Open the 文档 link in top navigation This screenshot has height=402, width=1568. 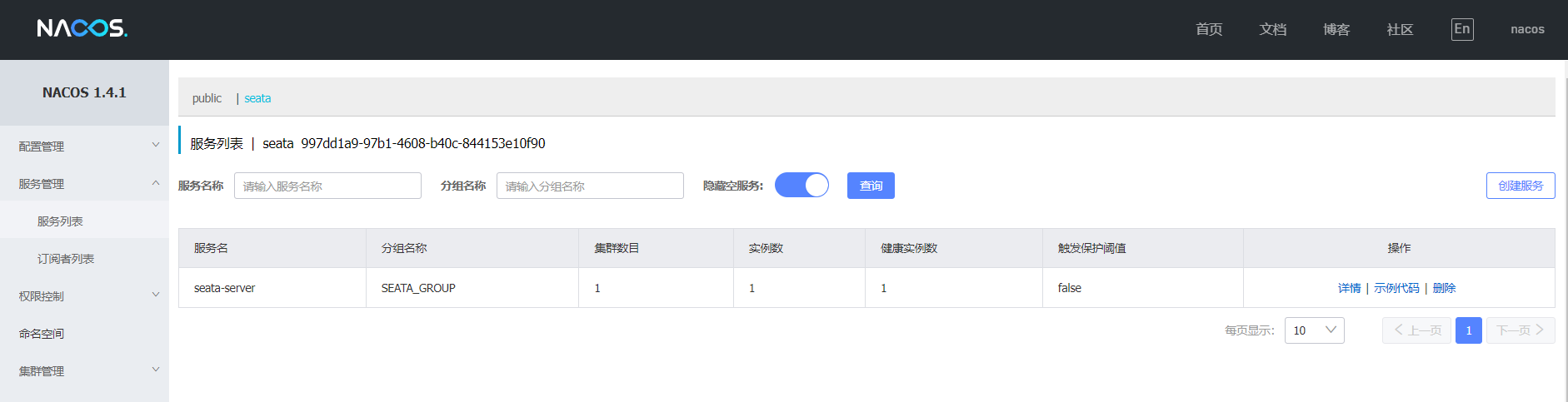coord(1272,29)
